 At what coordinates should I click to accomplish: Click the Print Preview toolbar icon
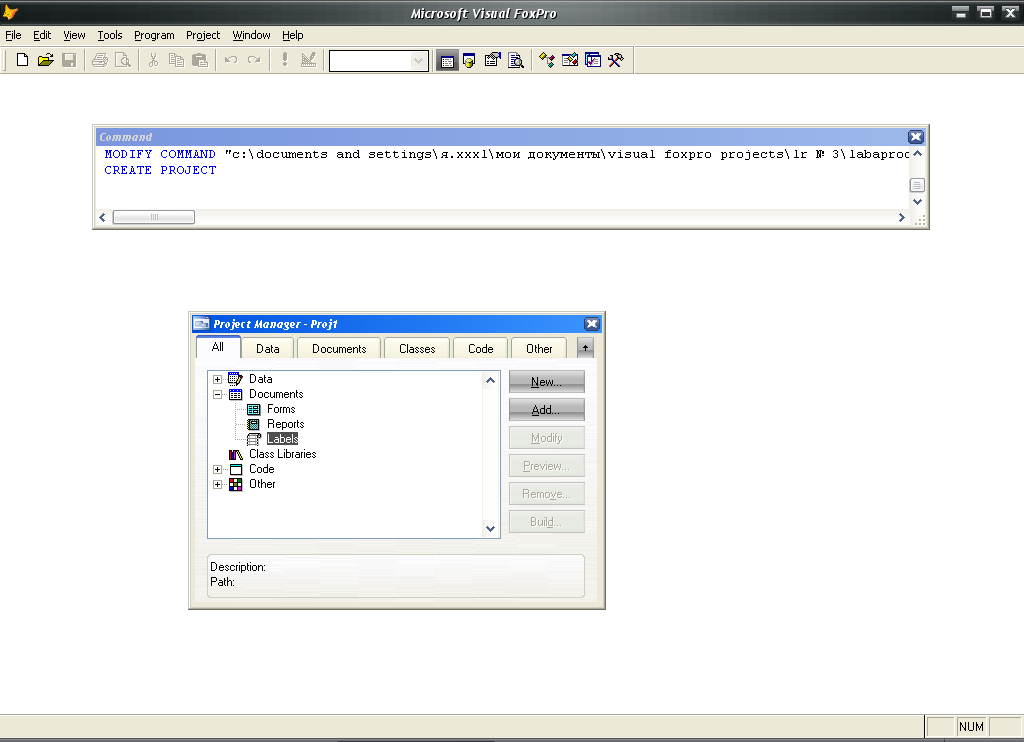(x=123, y=60)
